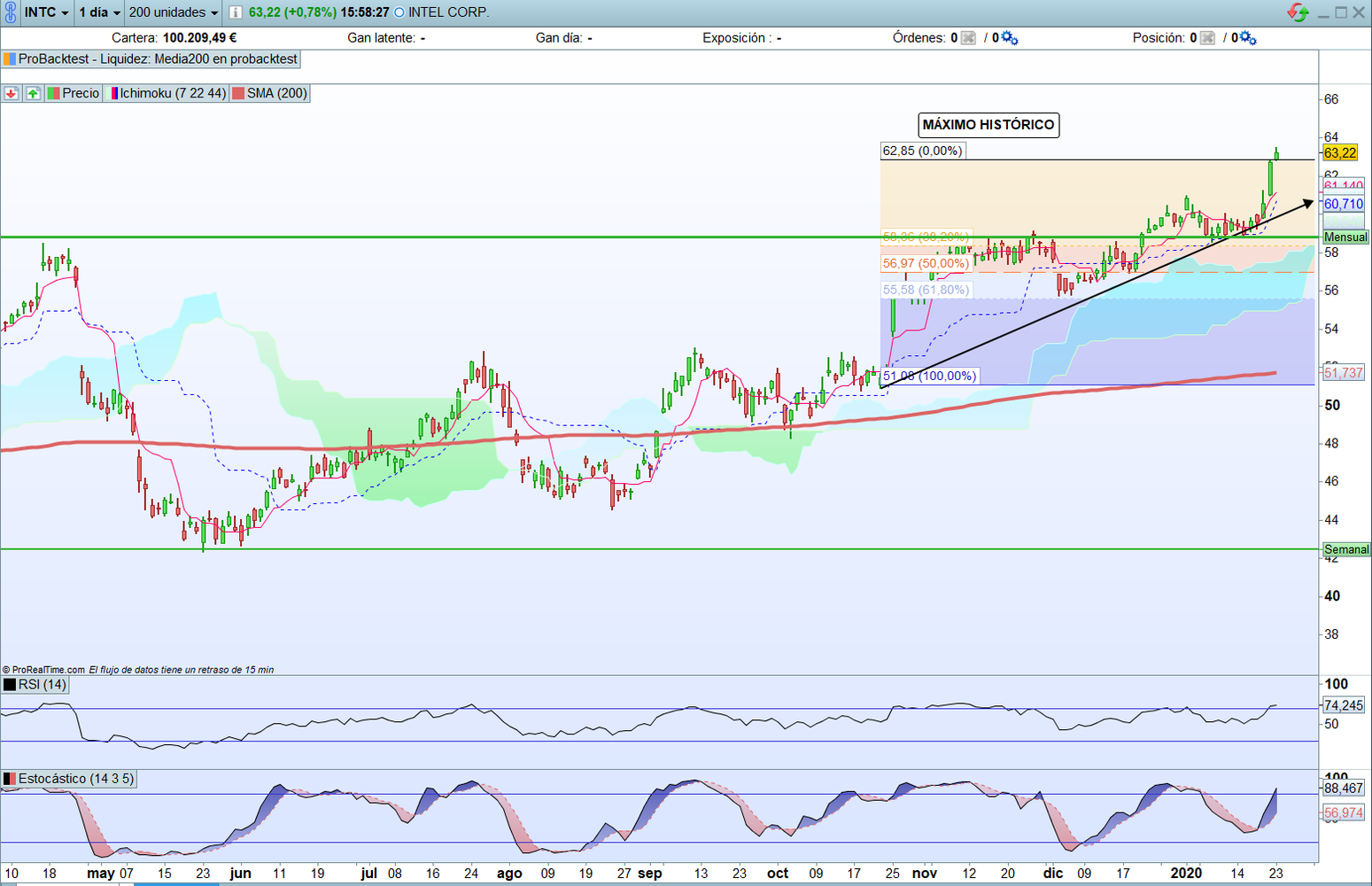
Task: Click the 'jun' label on the time axis
Action: pos(240,874)
